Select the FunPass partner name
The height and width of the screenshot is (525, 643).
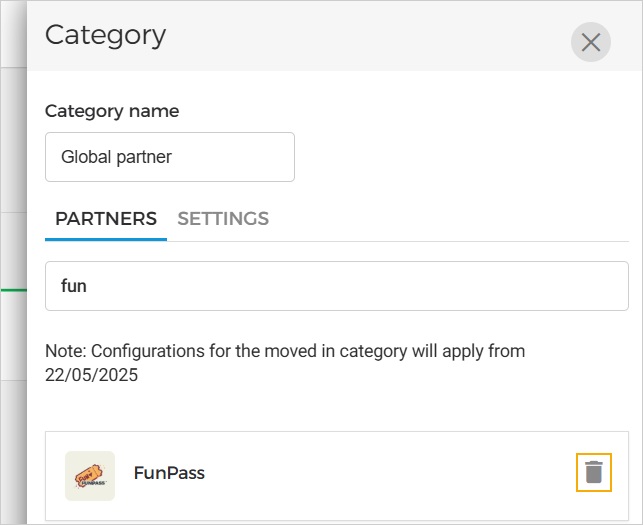click(x=169, y=473)
